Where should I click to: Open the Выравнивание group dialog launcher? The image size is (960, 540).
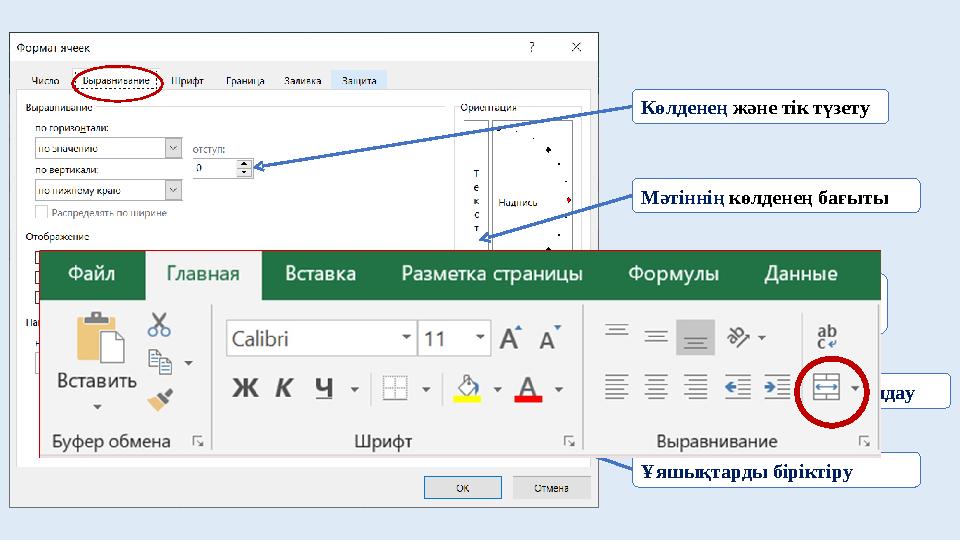pos(864,441)
